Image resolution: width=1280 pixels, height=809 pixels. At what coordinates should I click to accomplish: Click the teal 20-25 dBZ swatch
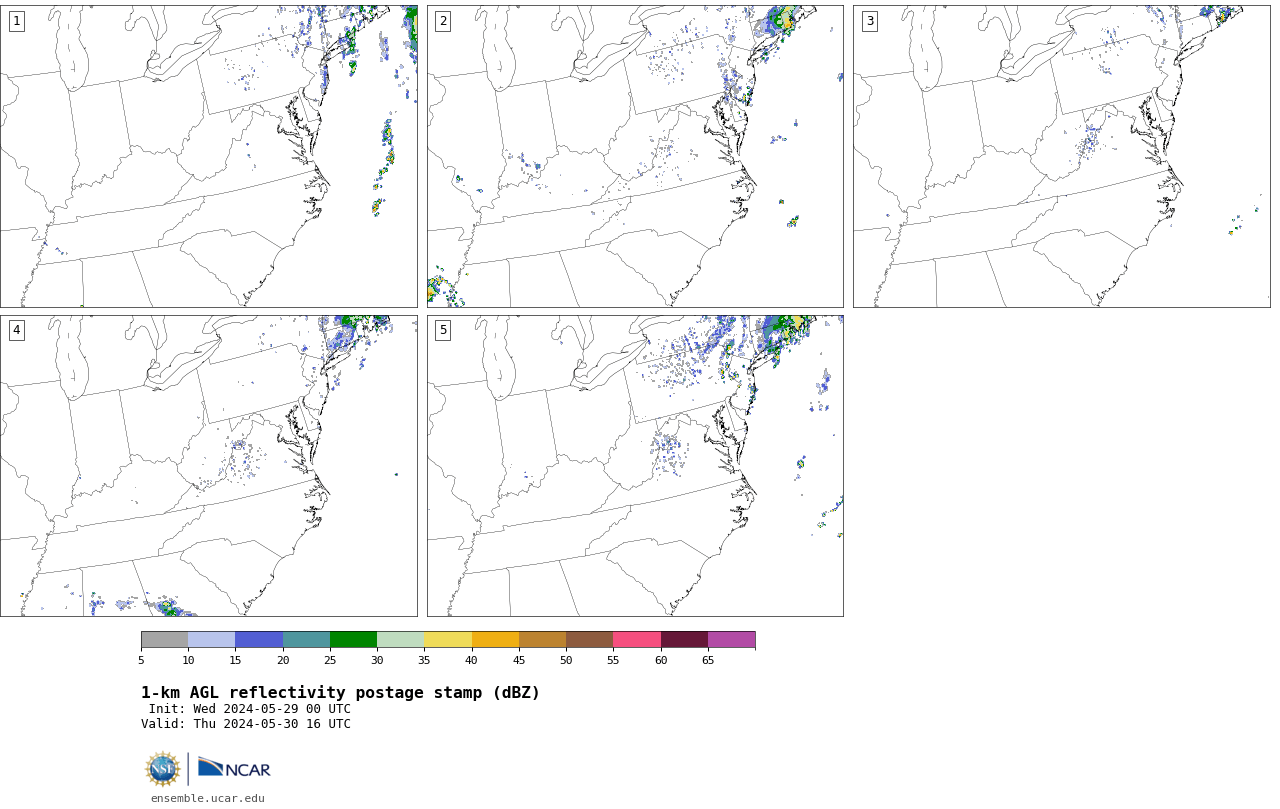tap(306, 640)
